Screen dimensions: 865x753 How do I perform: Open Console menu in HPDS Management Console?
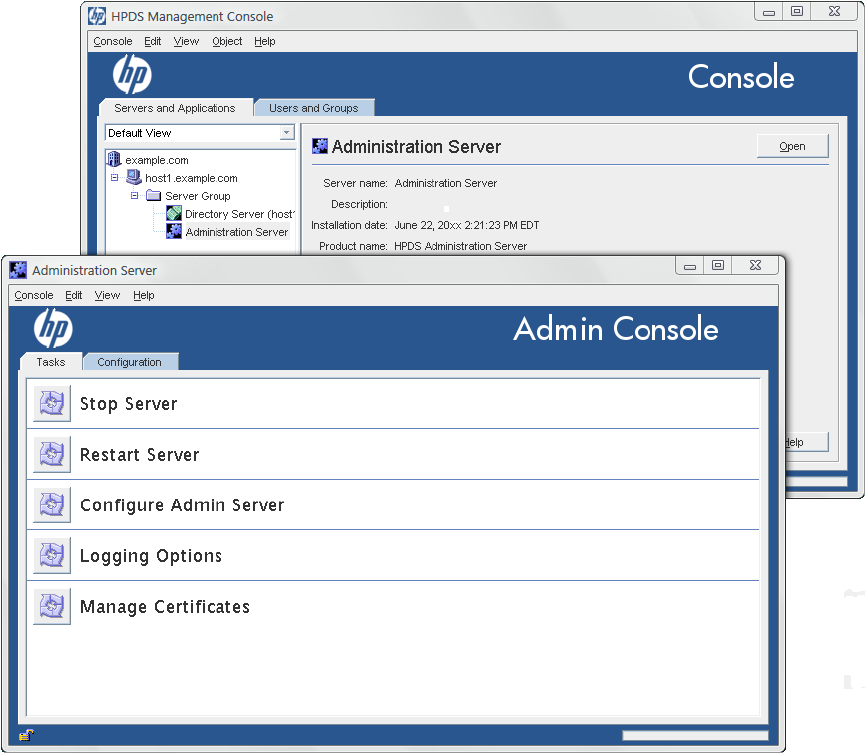click(x=113, y=41)
